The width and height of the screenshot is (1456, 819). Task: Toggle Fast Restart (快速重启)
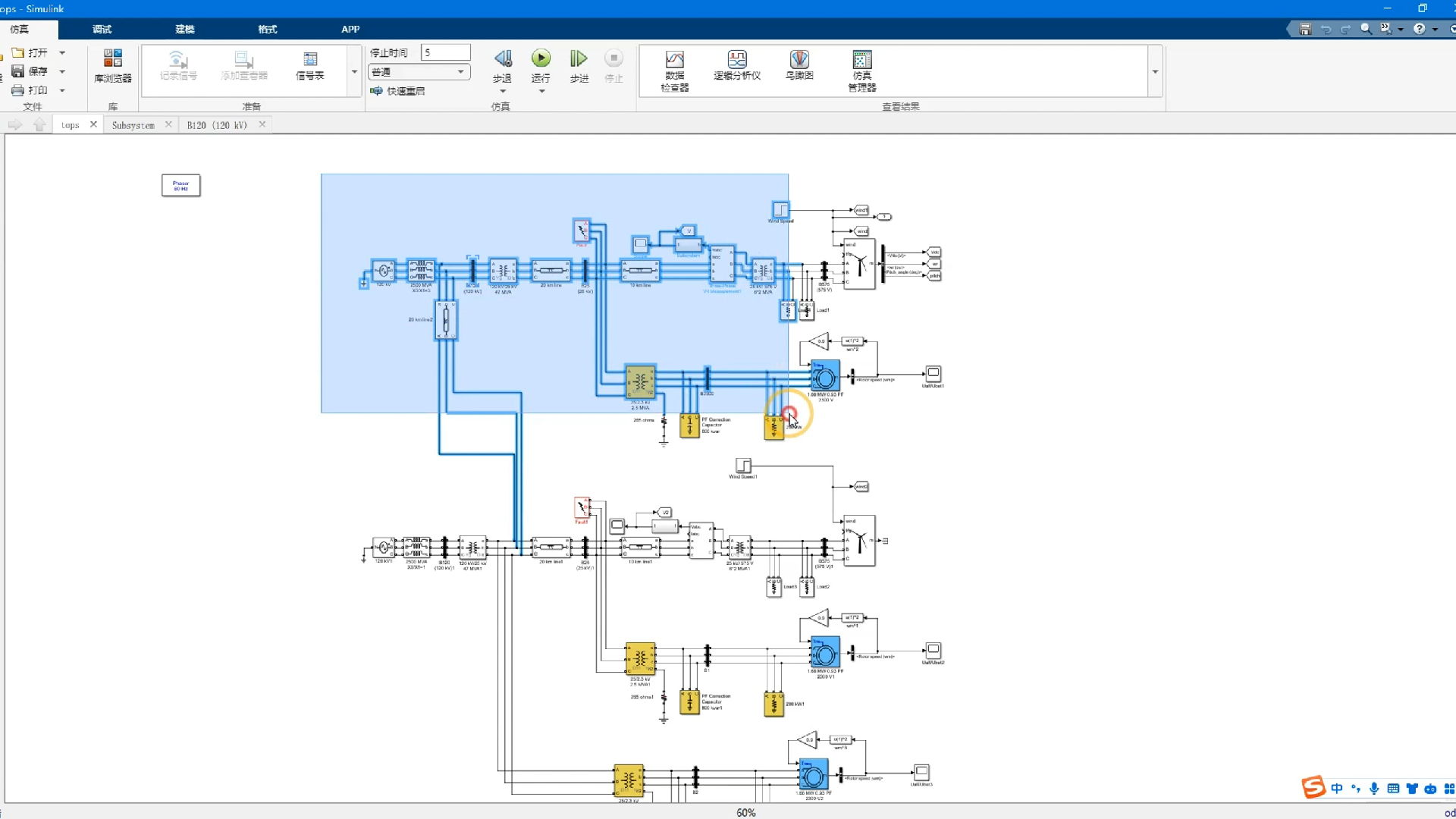pos(398,91)
